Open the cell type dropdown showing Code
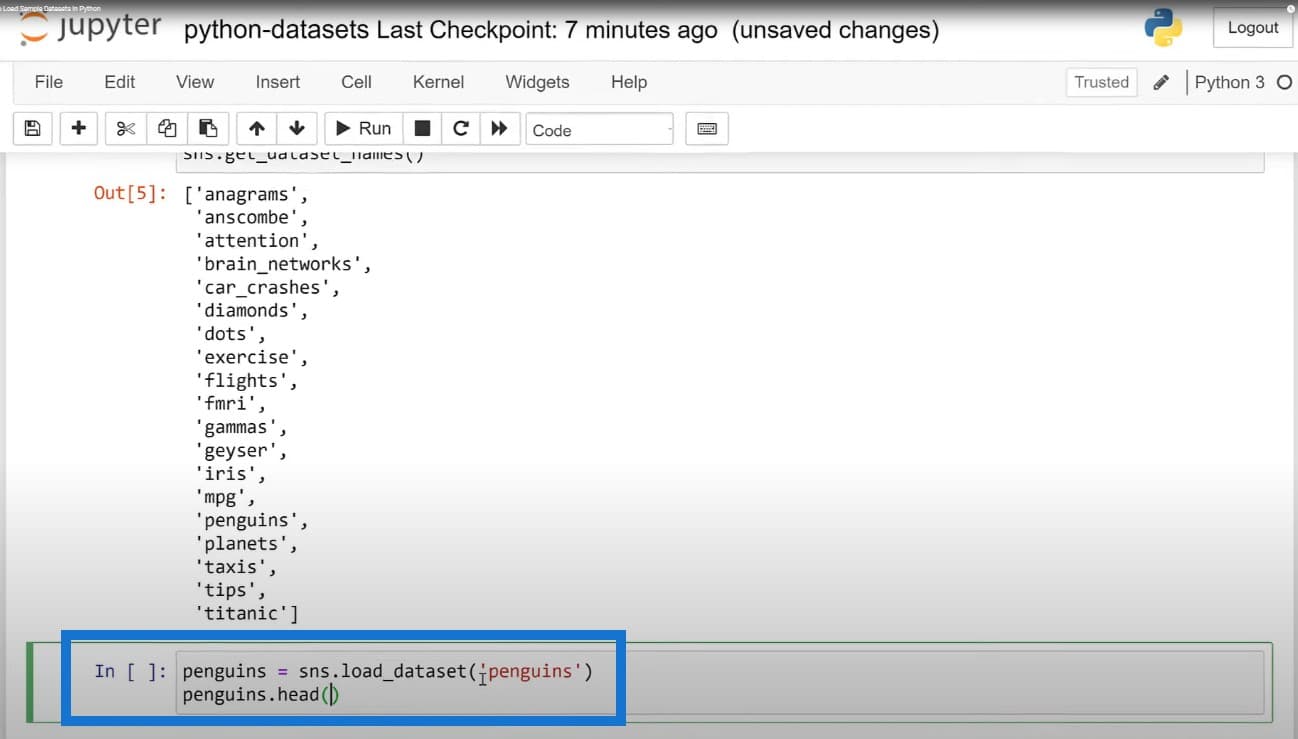The width and height of the screenshot is (1298, 739). pyautogui.click(x=599, y=129)
